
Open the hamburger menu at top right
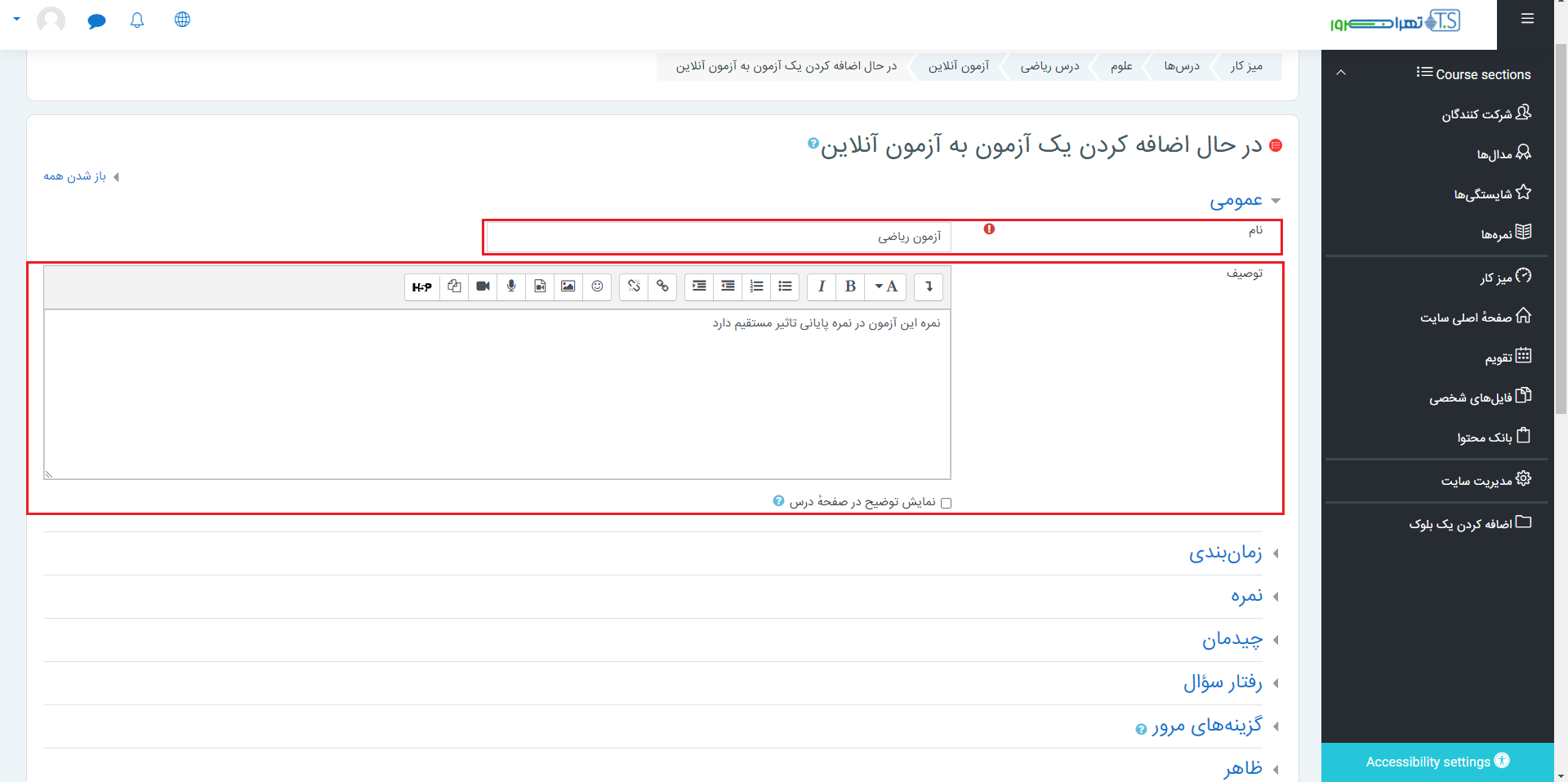pos(1526,19)
